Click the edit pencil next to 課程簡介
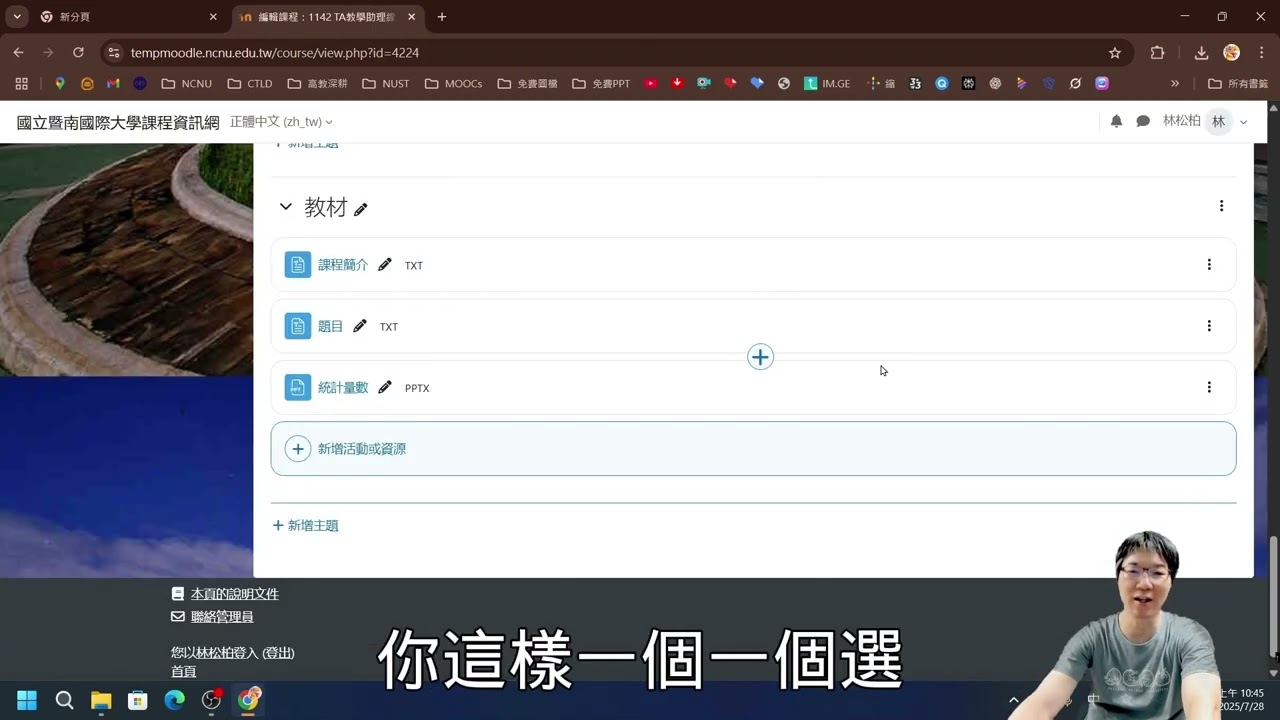This screenshot has width=1280, height=720. coord(385,265)
